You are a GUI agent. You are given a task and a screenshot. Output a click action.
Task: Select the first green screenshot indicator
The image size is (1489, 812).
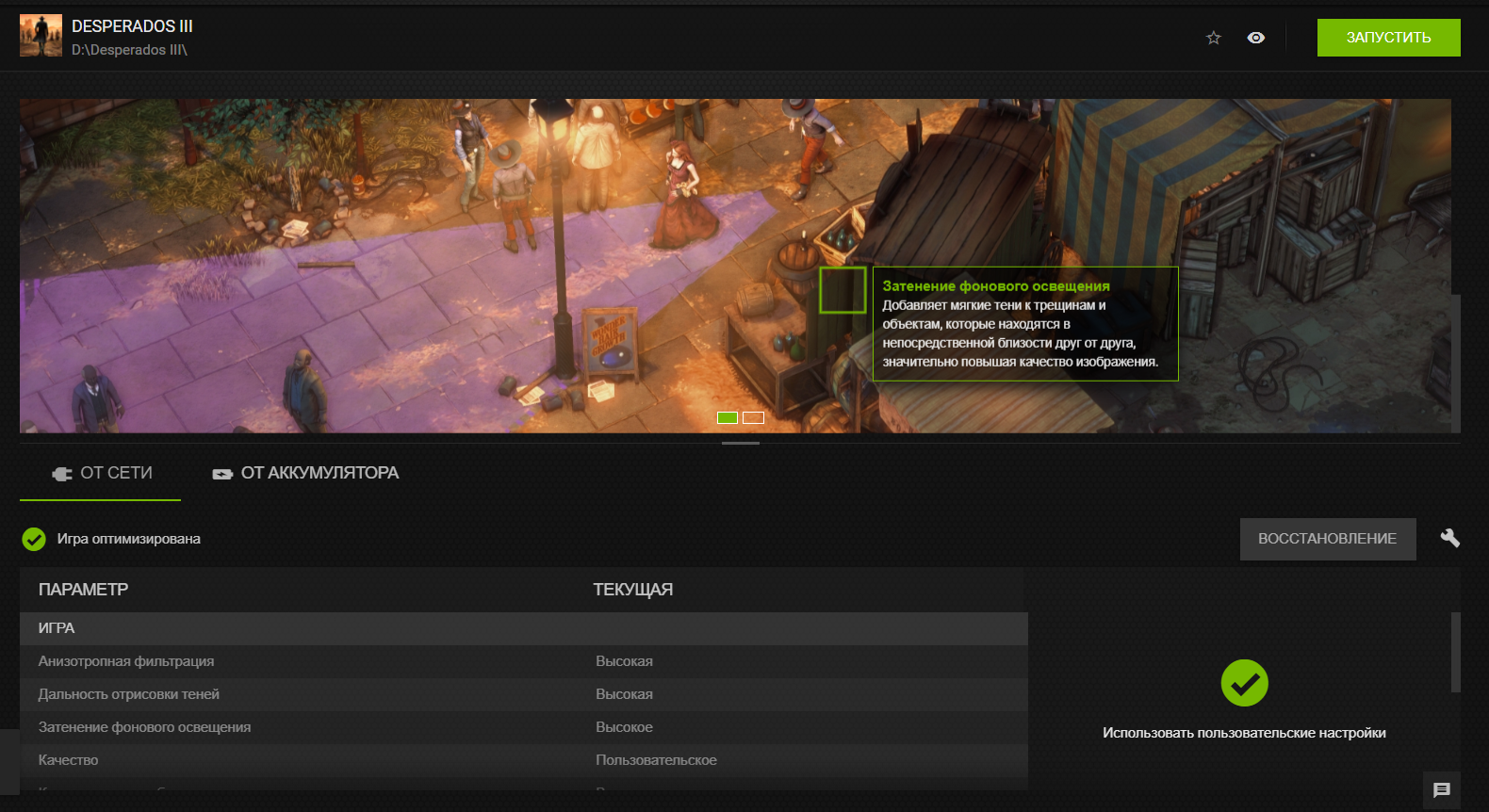point(728,417)
